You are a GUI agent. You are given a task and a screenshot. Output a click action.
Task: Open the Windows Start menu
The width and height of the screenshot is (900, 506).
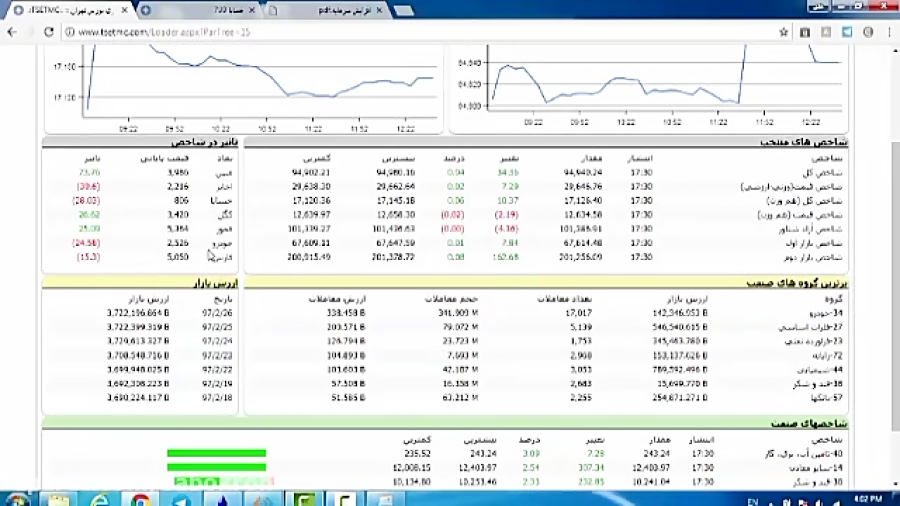[15, 500]
